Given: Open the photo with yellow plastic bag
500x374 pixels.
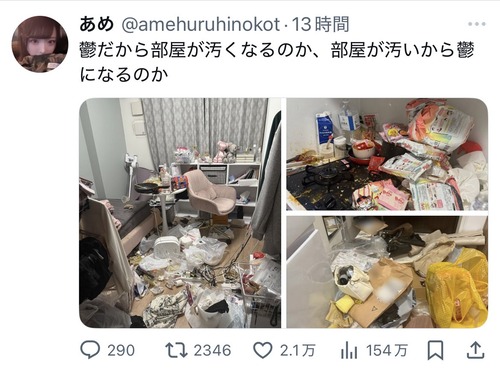Looking at the screenshot, I should coord(387,272).
